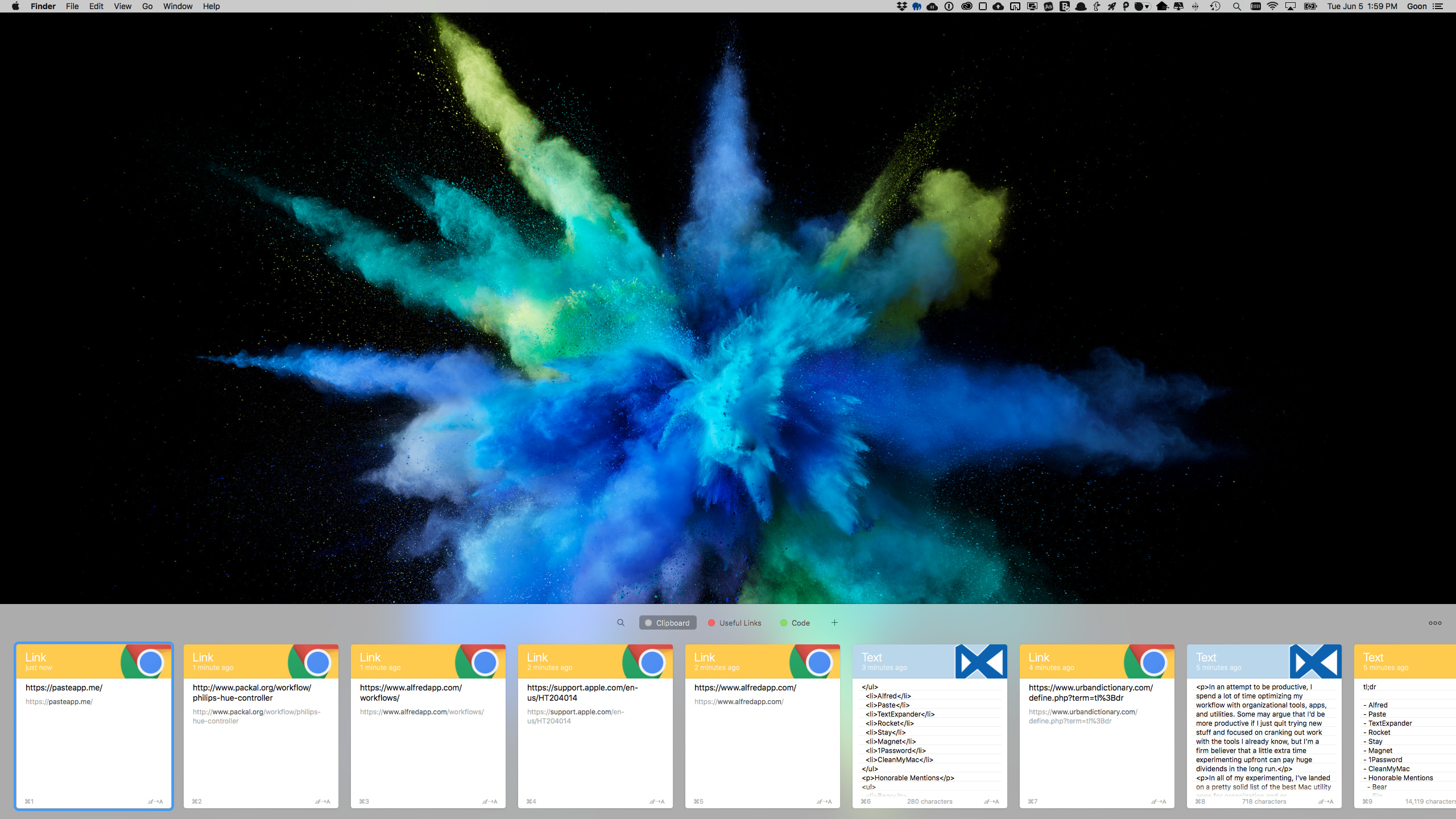
Task: Click the app icon on the 718 characters card
Action: 1316,661
